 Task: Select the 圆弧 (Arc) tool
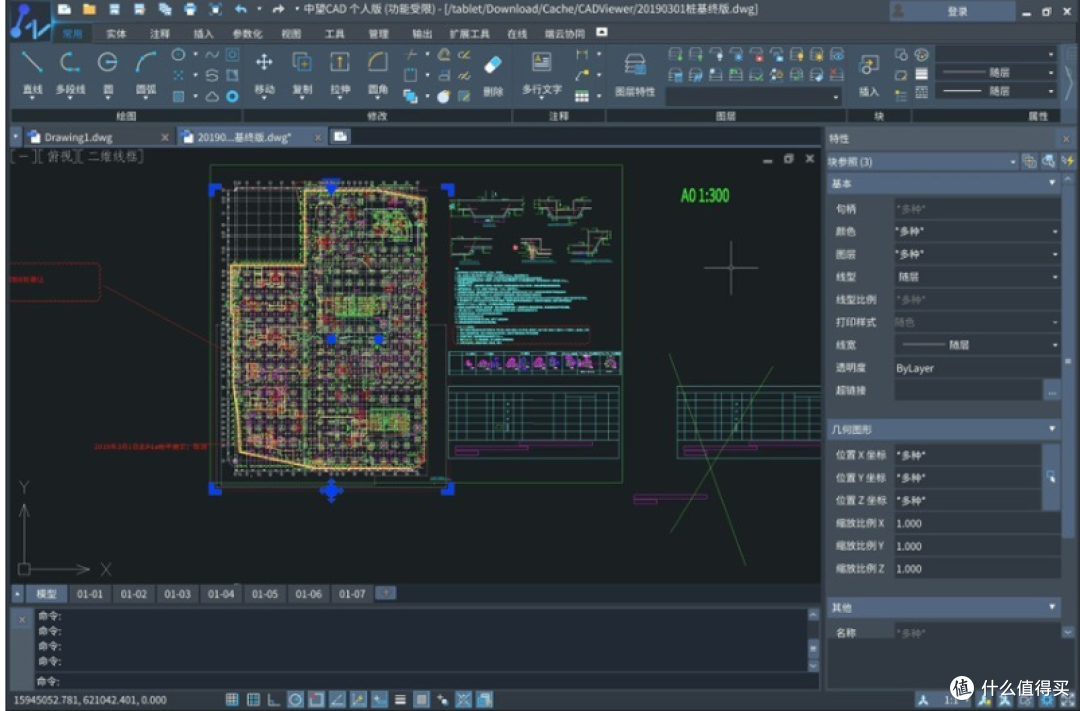145,72
